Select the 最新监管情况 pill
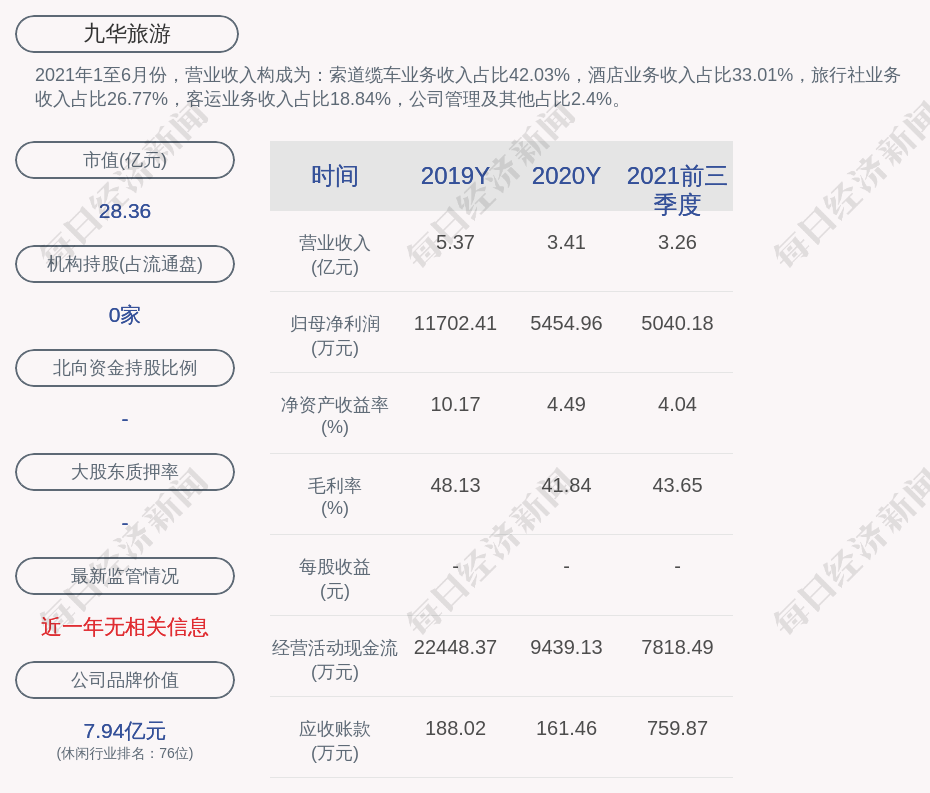The image size is (930, 793). [x=125, y=576]
